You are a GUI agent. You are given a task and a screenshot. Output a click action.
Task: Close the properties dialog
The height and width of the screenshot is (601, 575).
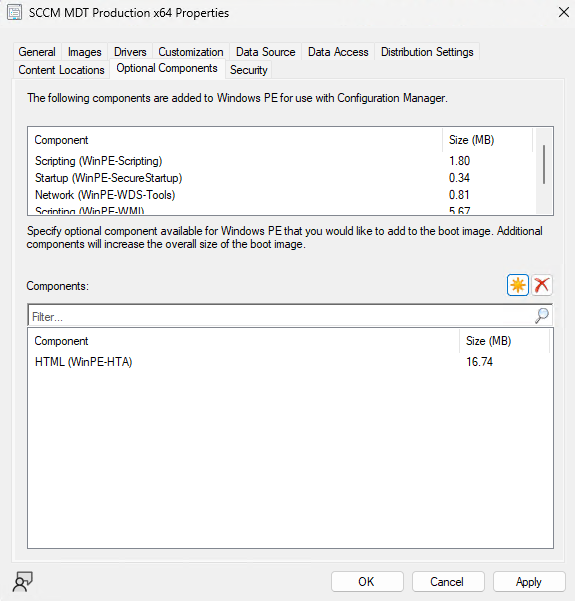[x=564, y=12]
